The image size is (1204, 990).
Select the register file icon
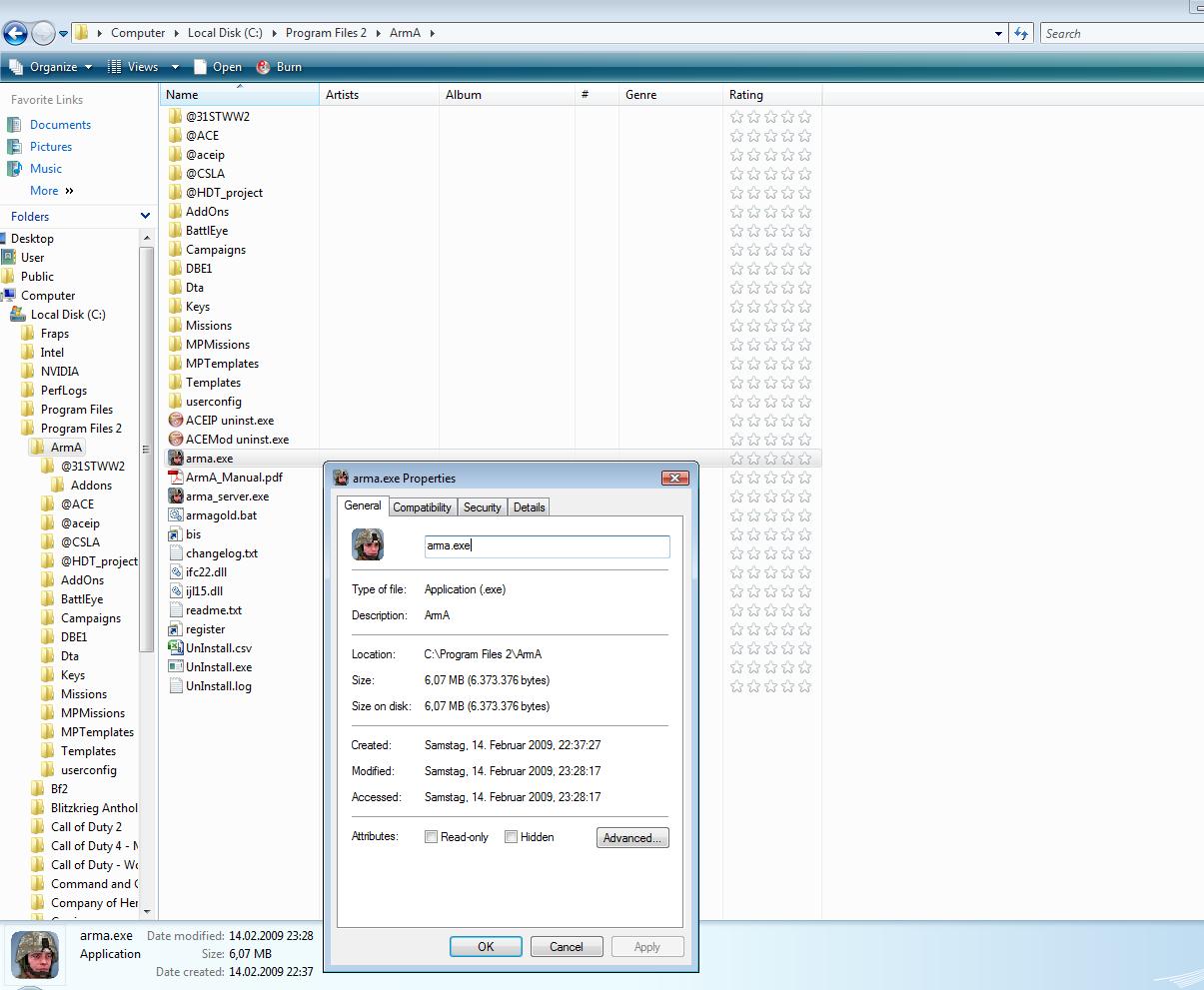point(176,629)
